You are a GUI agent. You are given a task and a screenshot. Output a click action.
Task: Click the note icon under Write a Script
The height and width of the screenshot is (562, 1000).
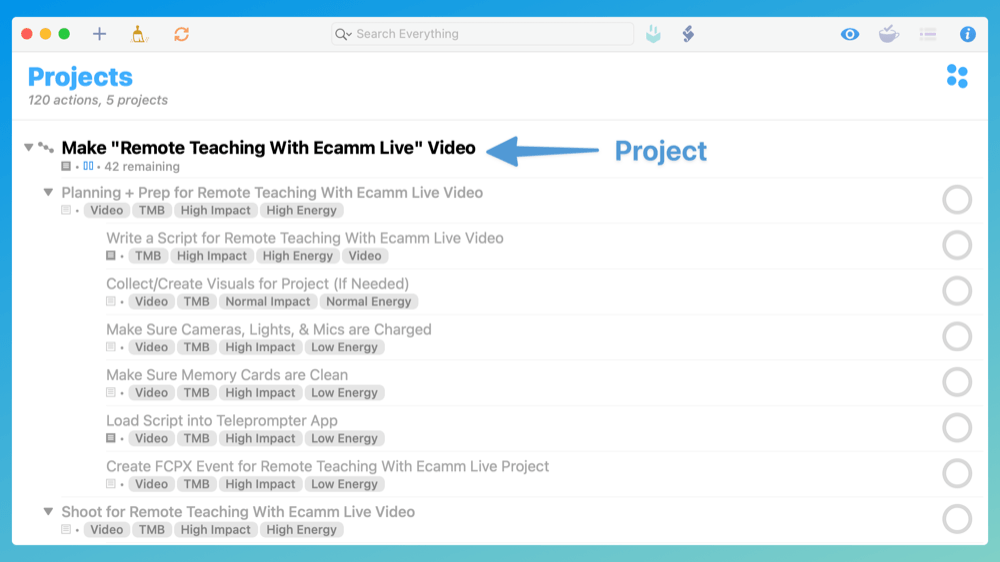pos(111,256)
